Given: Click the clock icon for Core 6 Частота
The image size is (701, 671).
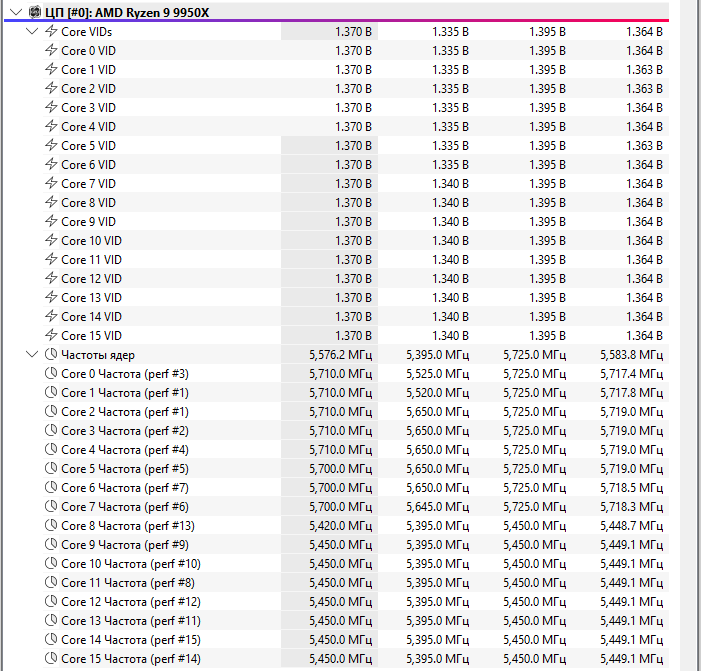Looking at the screenshot, I should point(51,487).
